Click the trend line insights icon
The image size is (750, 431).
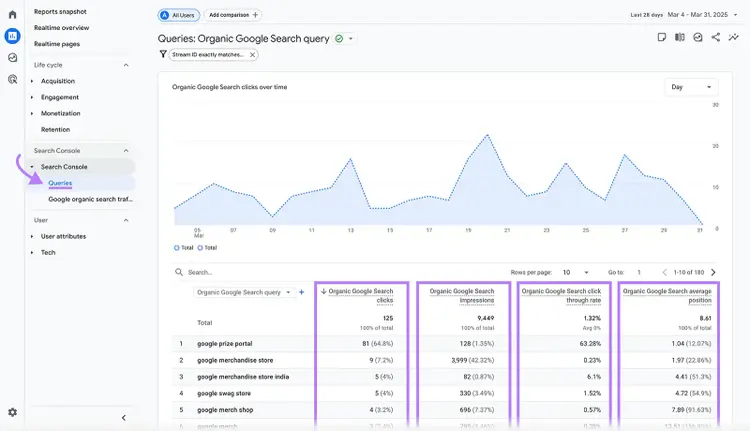tap(733, 37)
